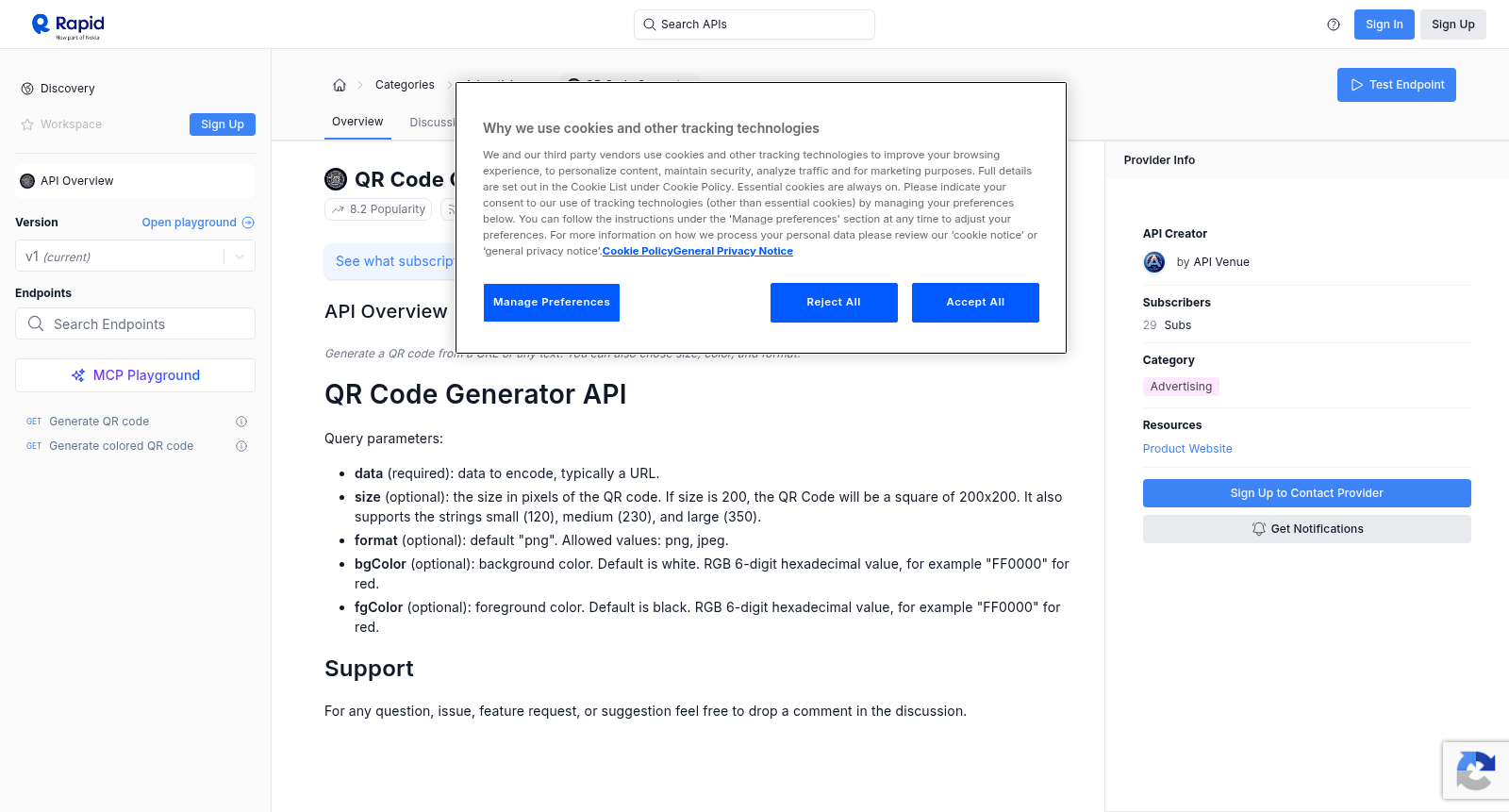Sign up to contact provider
1509x812 pixels.
(1307, 493)
